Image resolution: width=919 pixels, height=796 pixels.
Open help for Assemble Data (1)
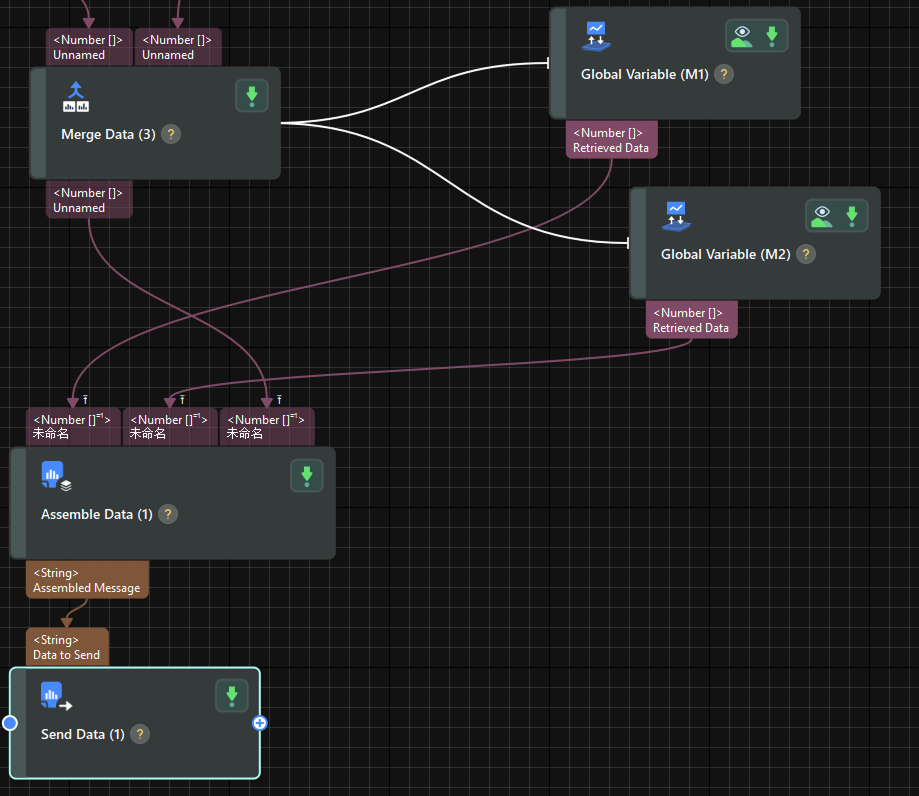click(x=168, y=514)
